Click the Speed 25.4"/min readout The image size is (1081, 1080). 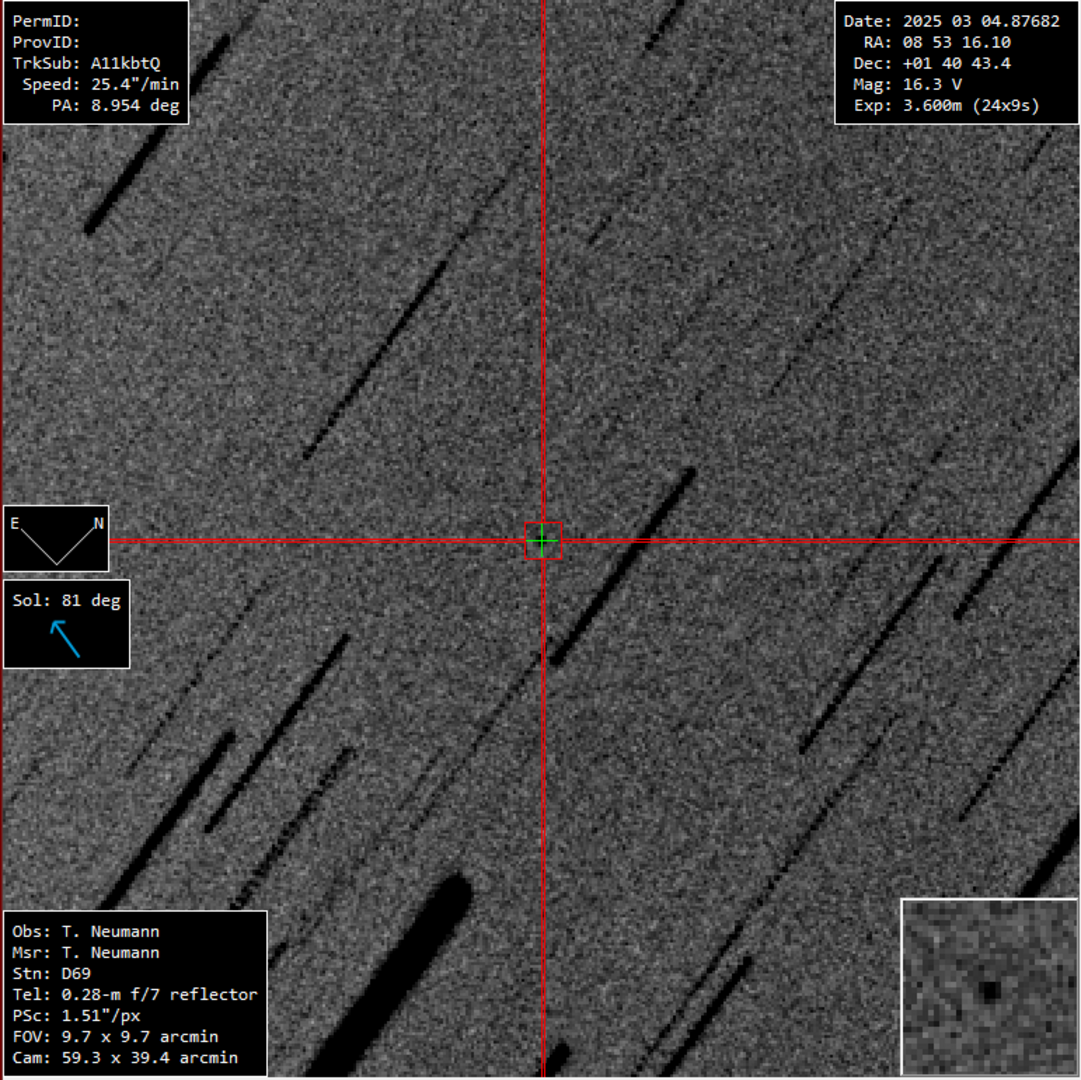coord(100,85)
